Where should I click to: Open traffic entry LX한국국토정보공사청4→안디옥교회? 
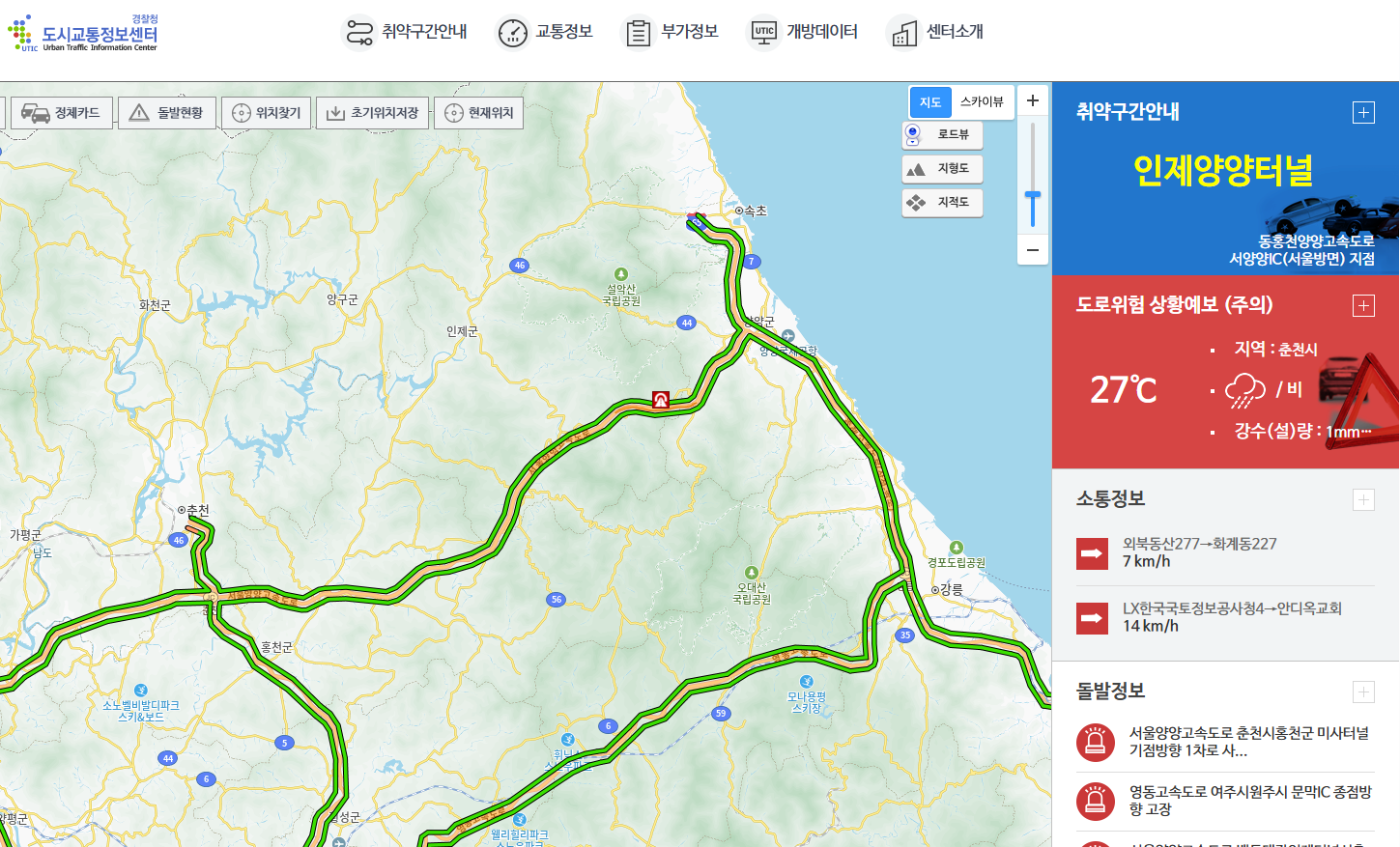pyautogui.click(x=1232, y=608)
